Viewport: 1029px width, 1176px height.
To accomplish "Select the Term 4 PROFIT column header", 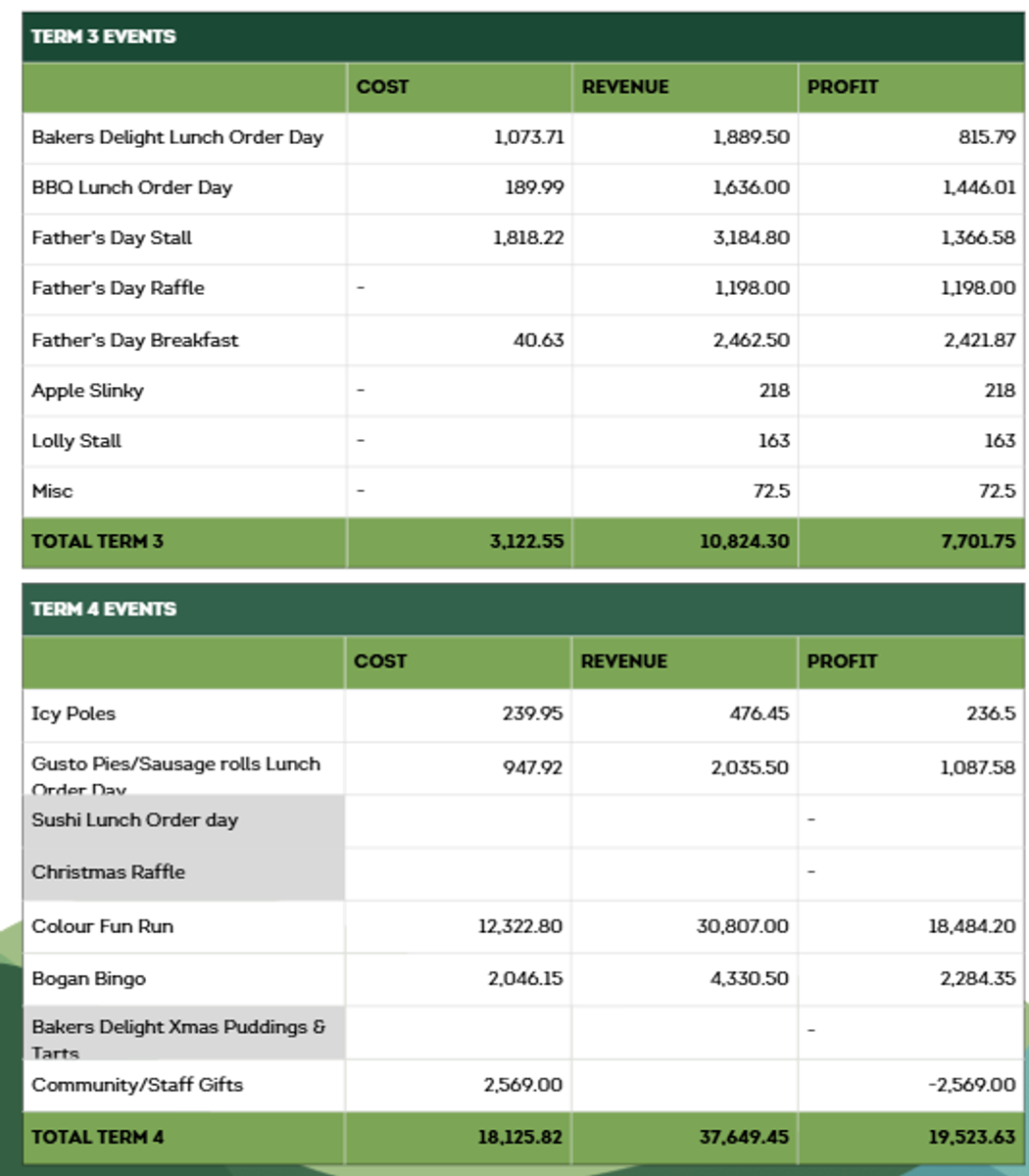I will pos(842,661).
